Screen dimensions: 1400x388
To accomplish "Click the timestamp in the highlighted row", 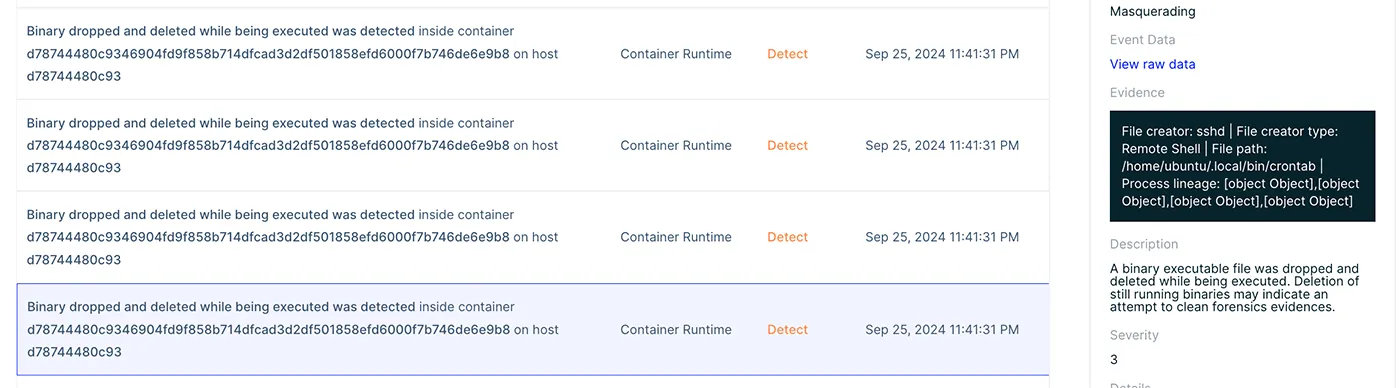I will click(942, 329).
